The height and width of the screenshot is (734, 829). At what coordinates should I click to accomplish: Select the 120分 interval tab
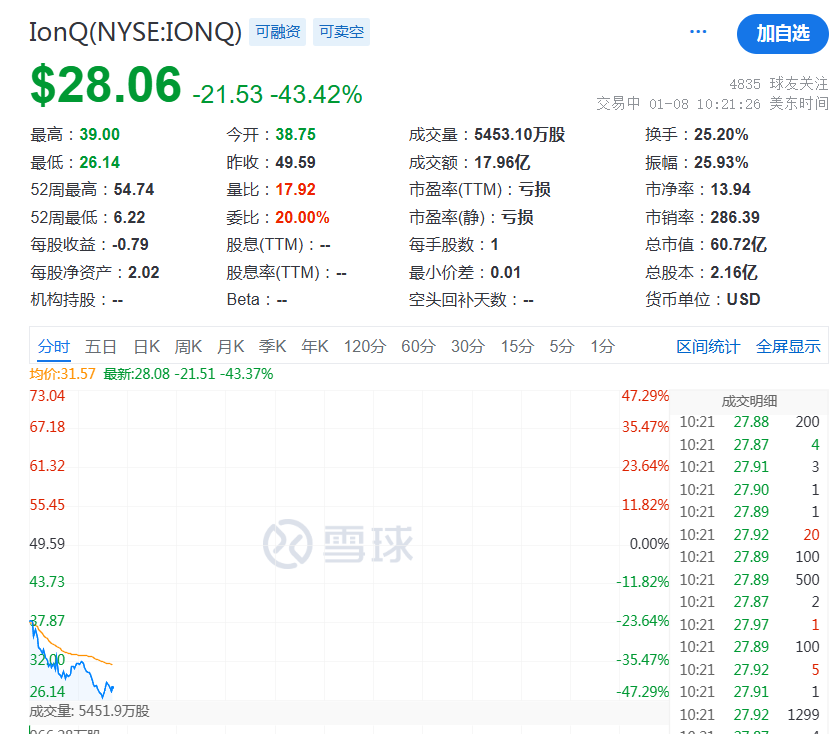click(x=365, y=347)
